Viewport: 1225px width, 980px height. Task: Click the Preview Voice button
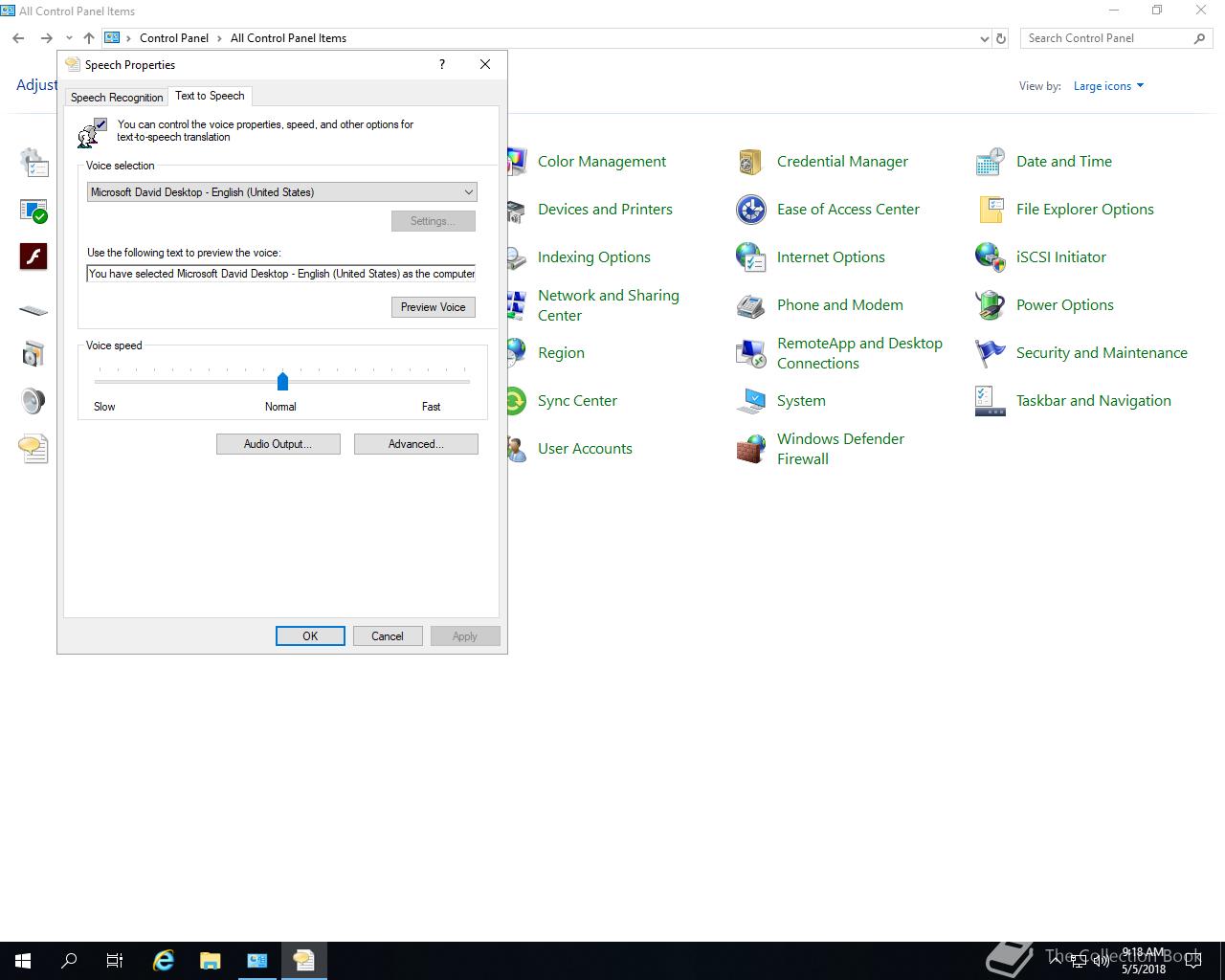click(x=433, y=307)
